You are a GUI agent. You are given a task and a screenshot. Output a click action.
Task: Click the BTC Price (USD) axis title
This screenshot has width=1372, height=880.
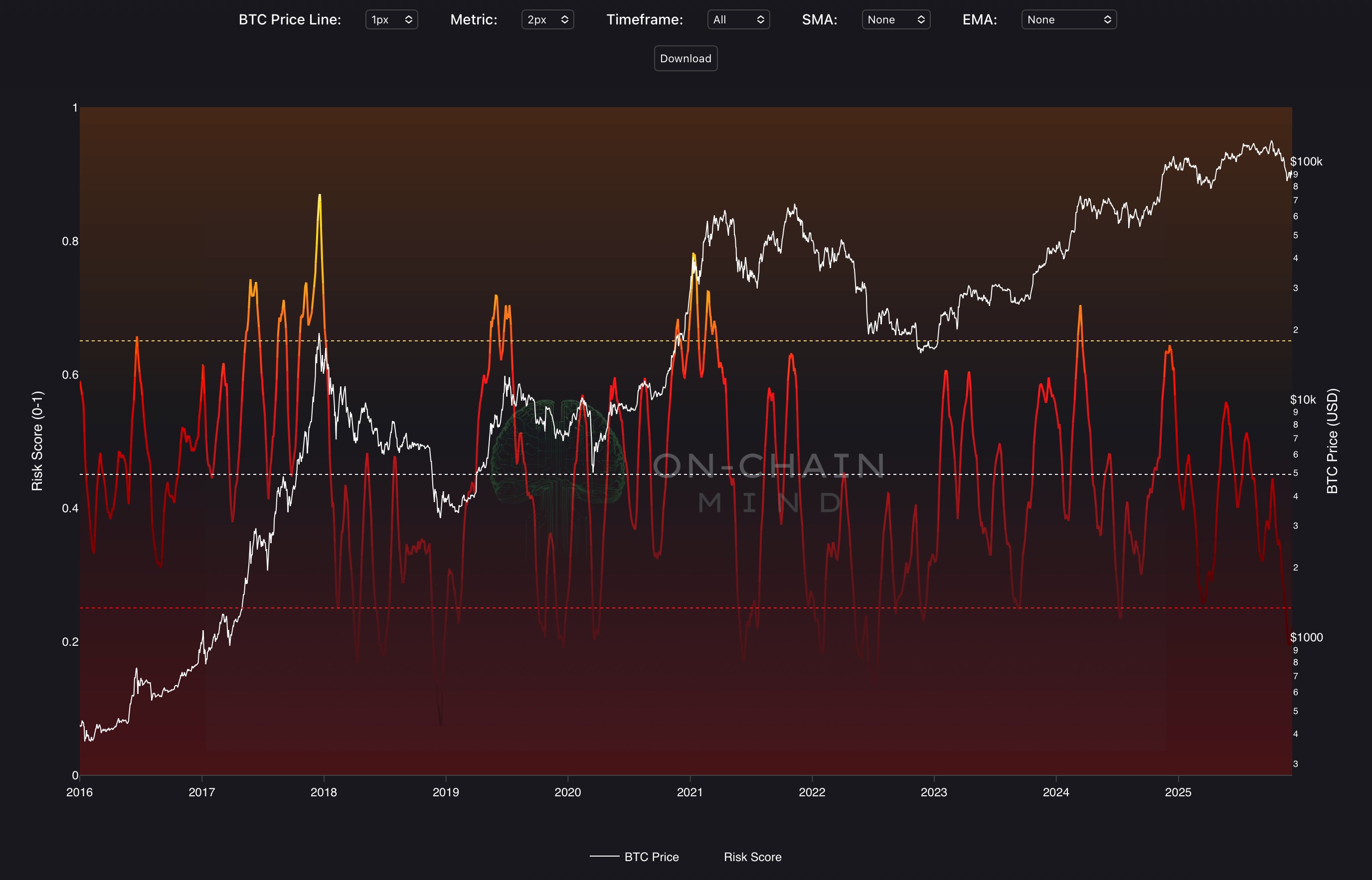click(1332, 440)
